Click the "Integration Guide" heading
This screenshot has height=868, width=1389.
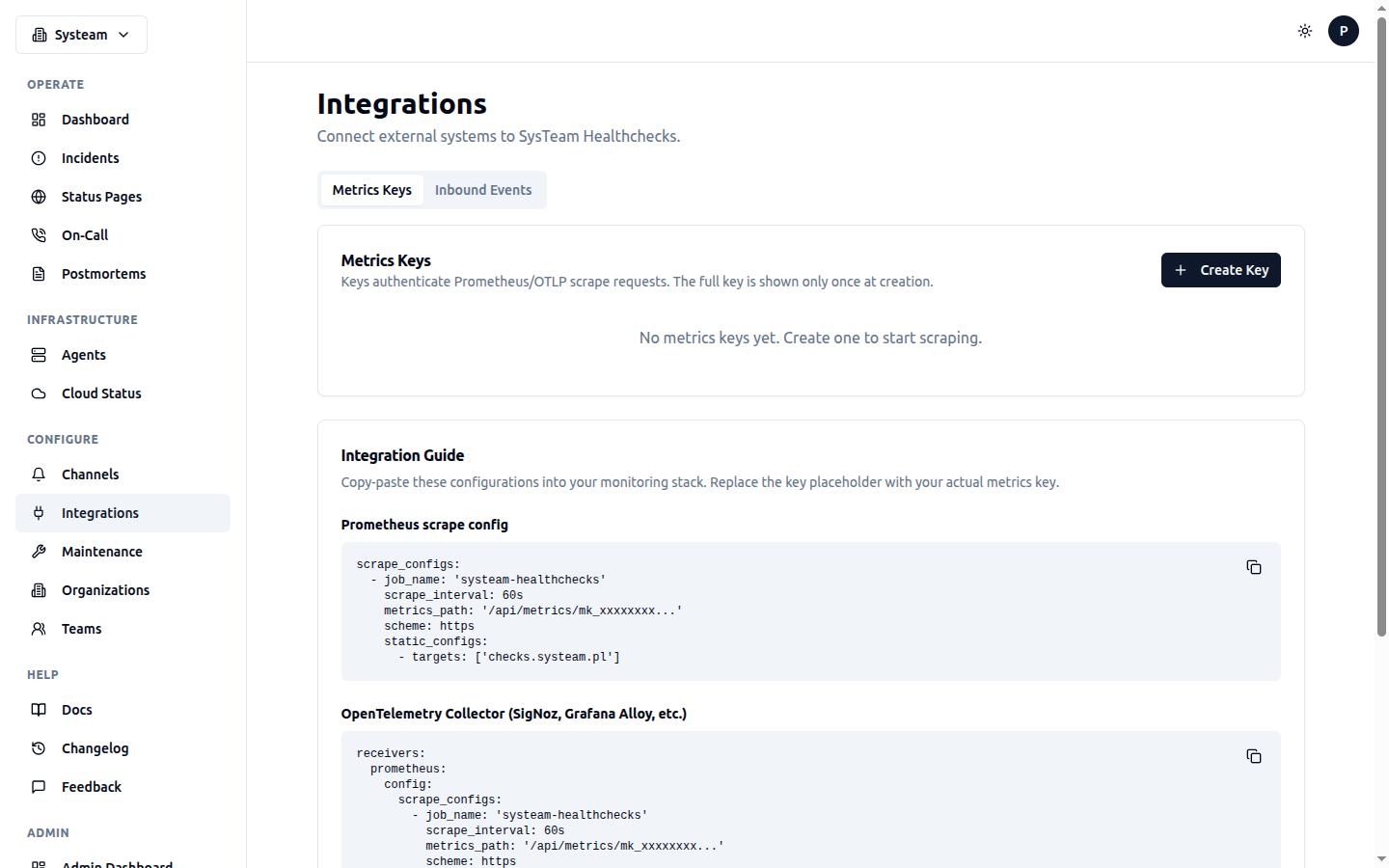pos(402,455)
